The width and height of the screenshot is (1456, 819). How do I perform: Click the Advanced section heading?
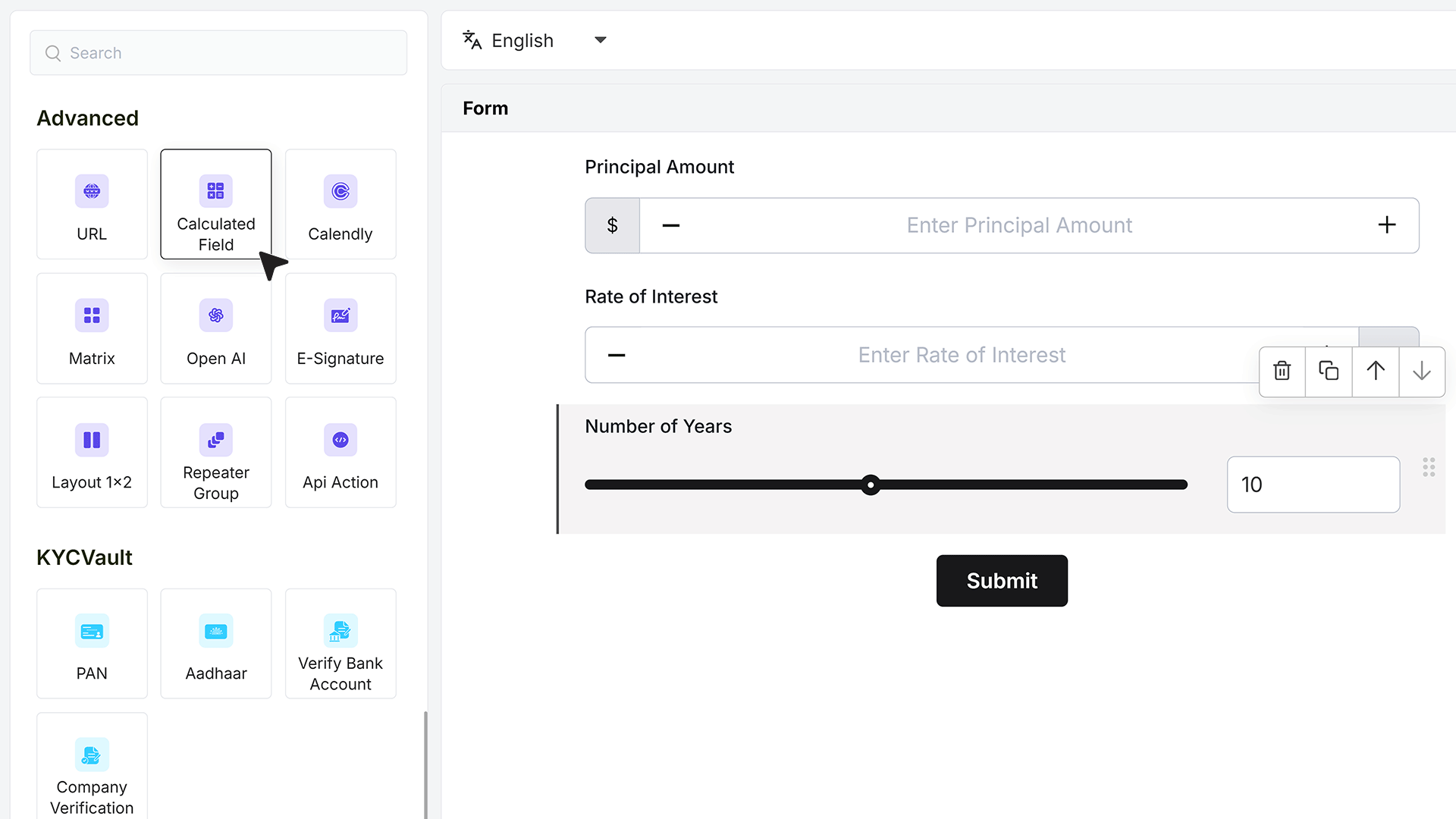[88, 118]
